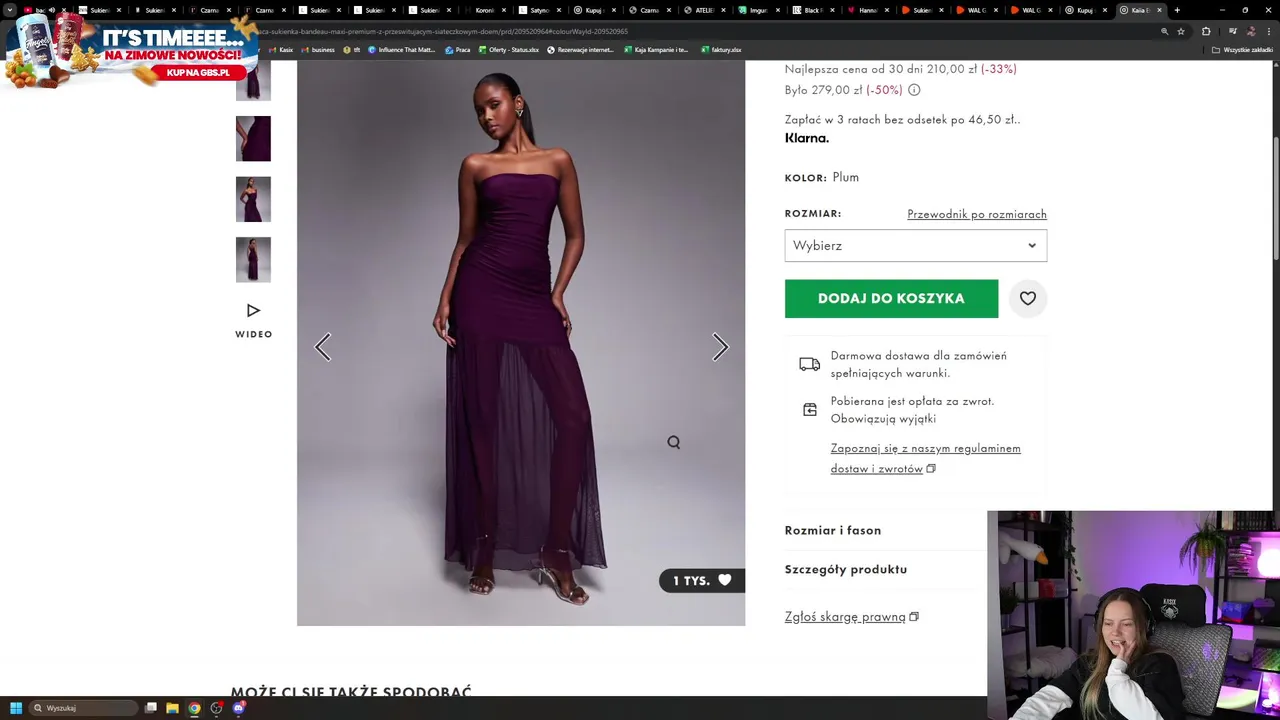Screen dimensions: 1280x720
Task: Select the third dress thumbnail in the gallery
Action: tap(253, 199)
